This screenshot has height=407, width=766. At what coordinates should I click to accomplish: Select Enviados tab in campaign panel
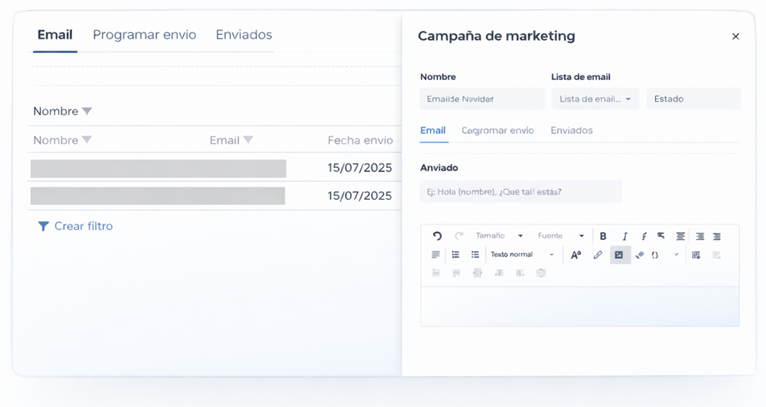point(572,130)
